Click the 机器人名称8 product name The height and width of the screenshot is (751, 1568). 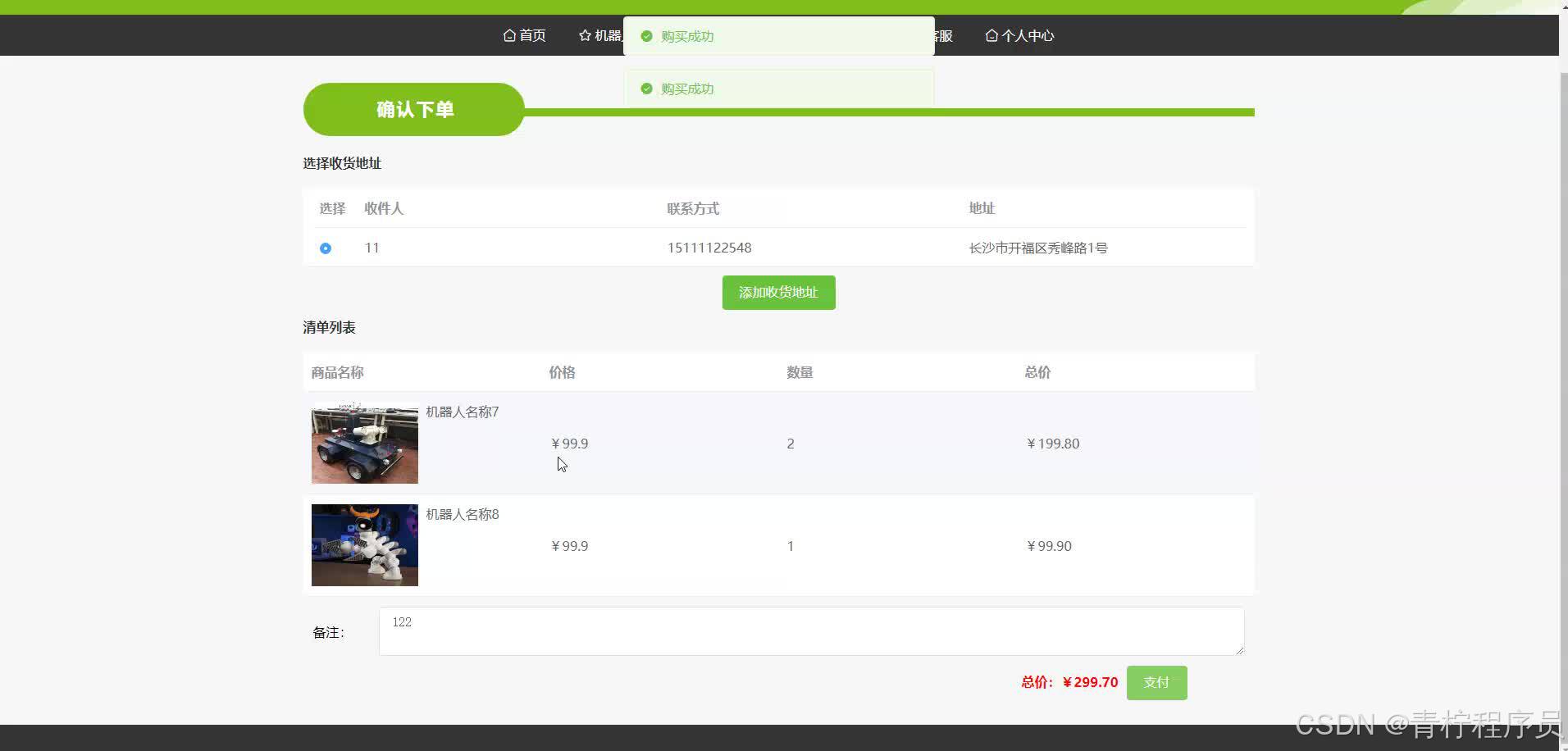pos(463,514)
